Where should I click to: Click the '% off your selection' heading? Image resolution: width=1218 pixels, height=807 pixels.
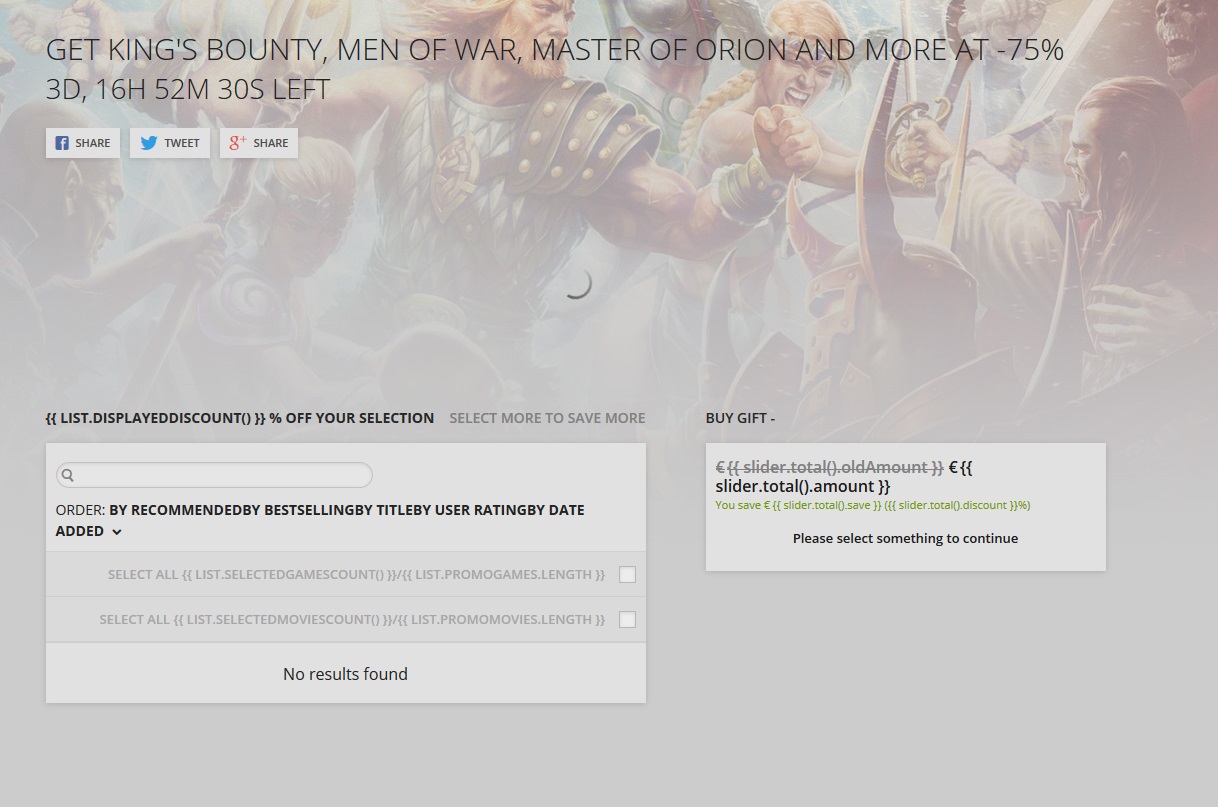click(240, 418)
